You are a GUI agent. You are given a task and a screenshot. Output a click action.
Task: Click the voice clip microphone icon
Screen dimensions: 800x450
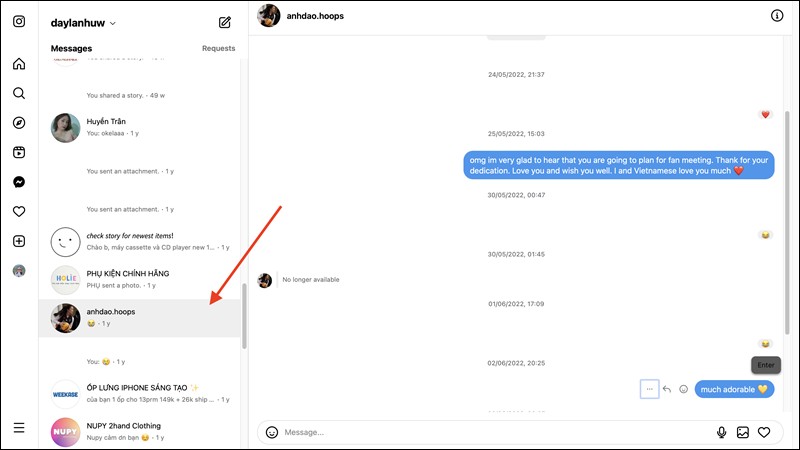(721, 432)
